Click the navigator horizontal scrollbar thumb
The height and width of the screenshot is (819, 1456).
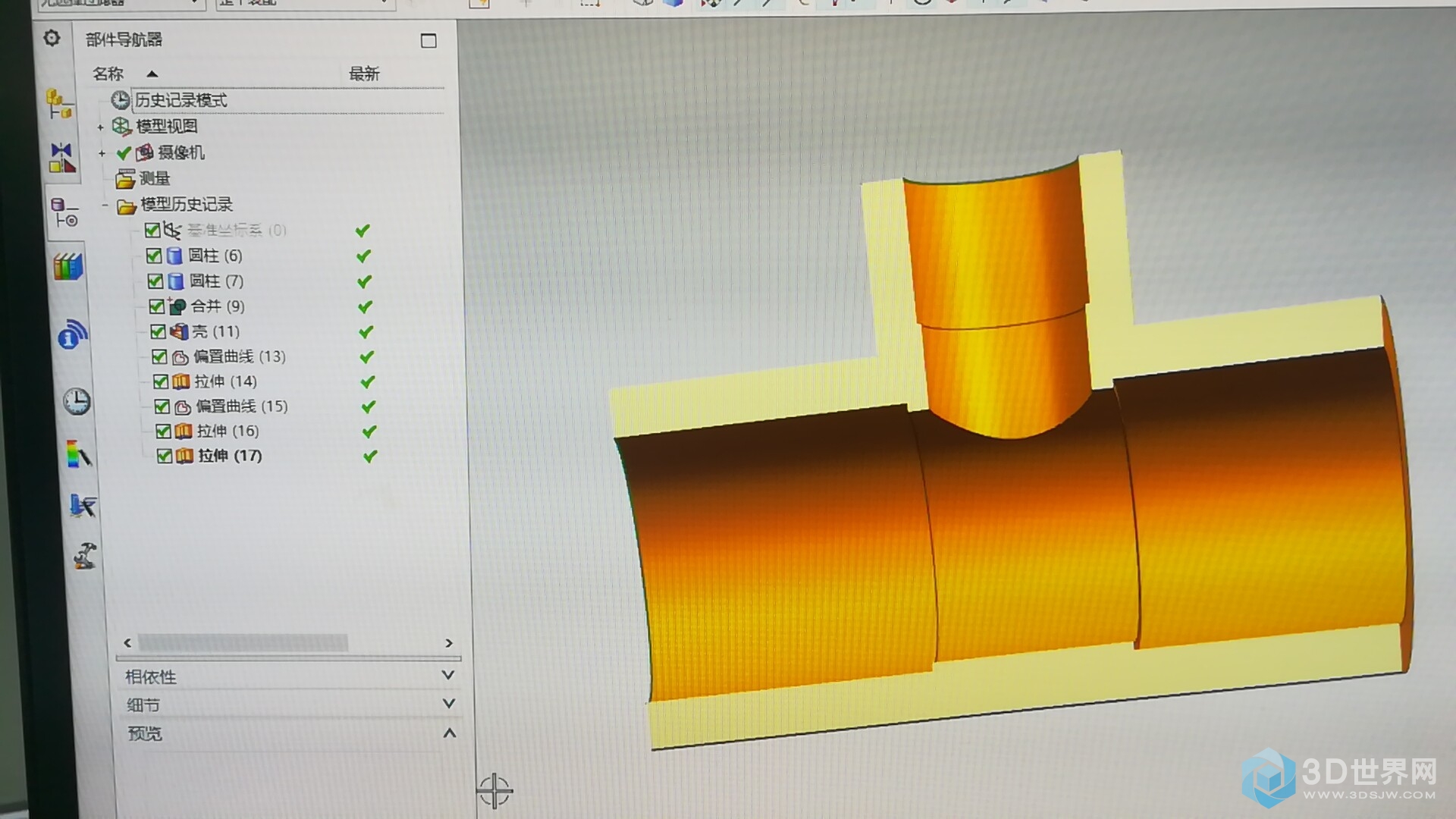(x=243, y=643)
